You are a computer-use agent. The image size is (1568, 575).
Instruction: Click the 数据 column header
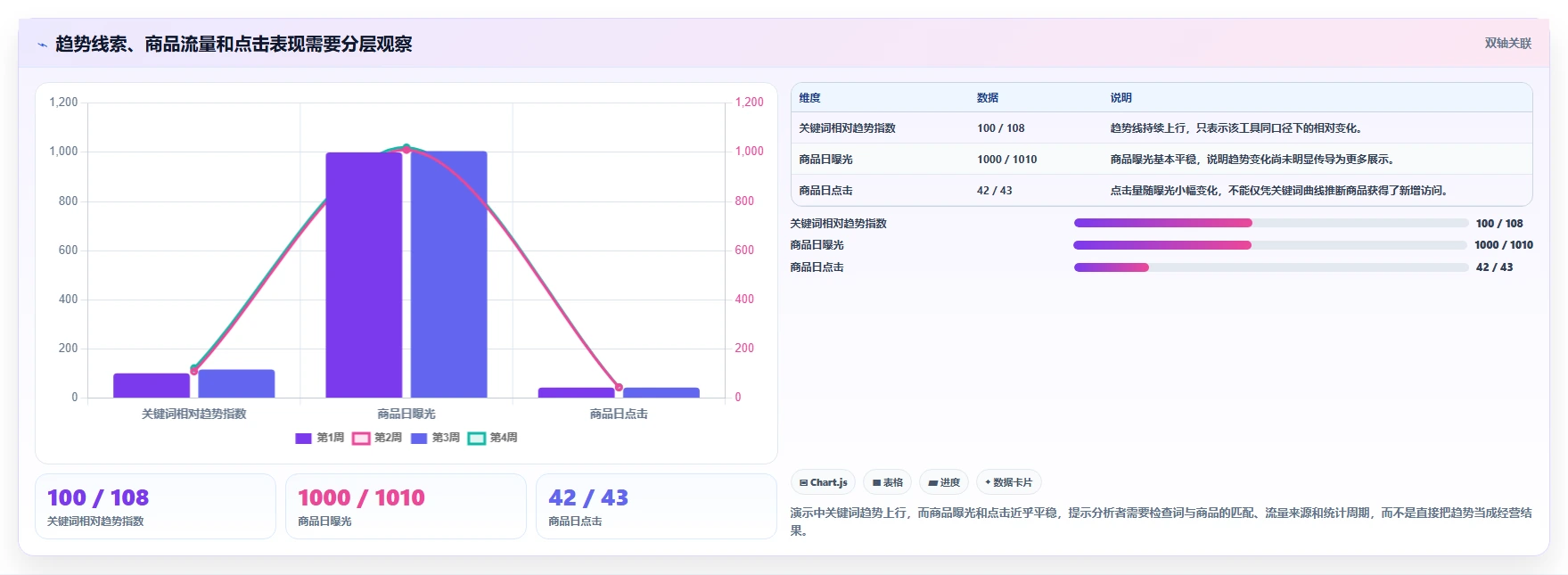988,98
